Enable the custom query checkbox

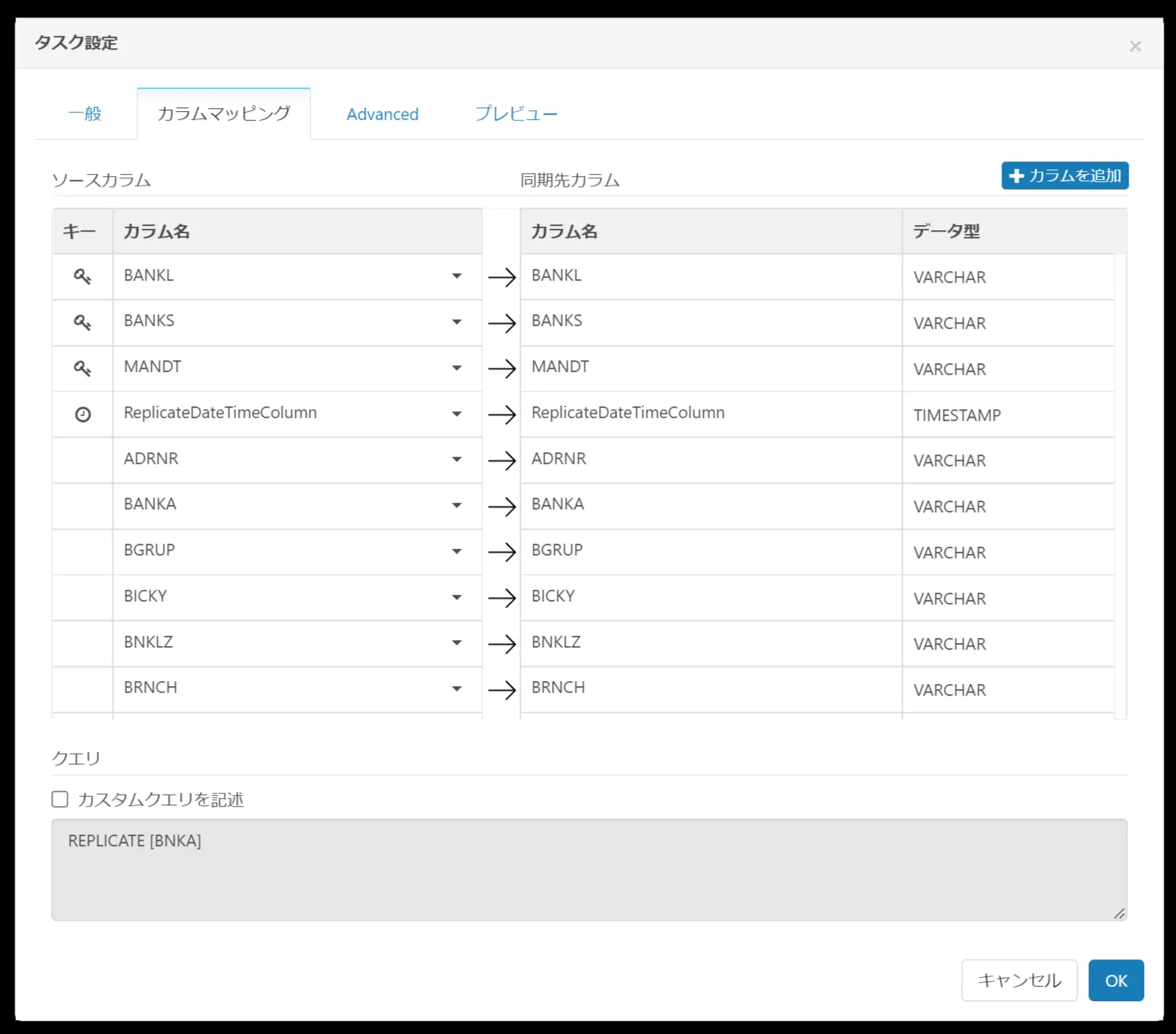tap(60, 799)
